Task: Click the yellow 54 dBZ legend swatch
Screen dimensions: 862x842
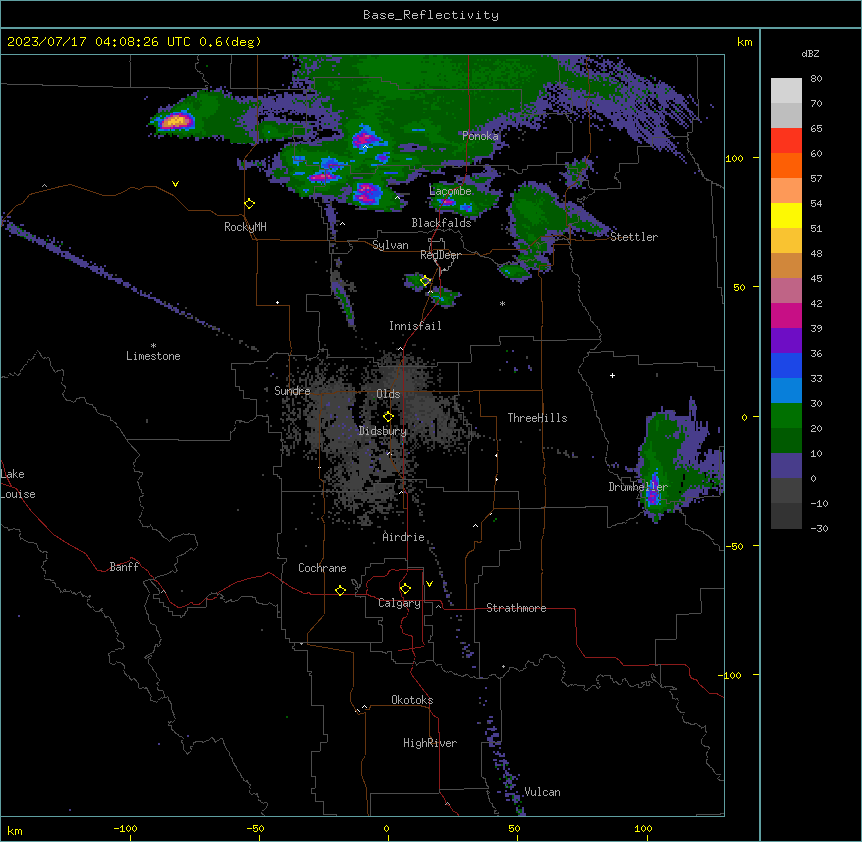Action: click(x=786, y=215)
